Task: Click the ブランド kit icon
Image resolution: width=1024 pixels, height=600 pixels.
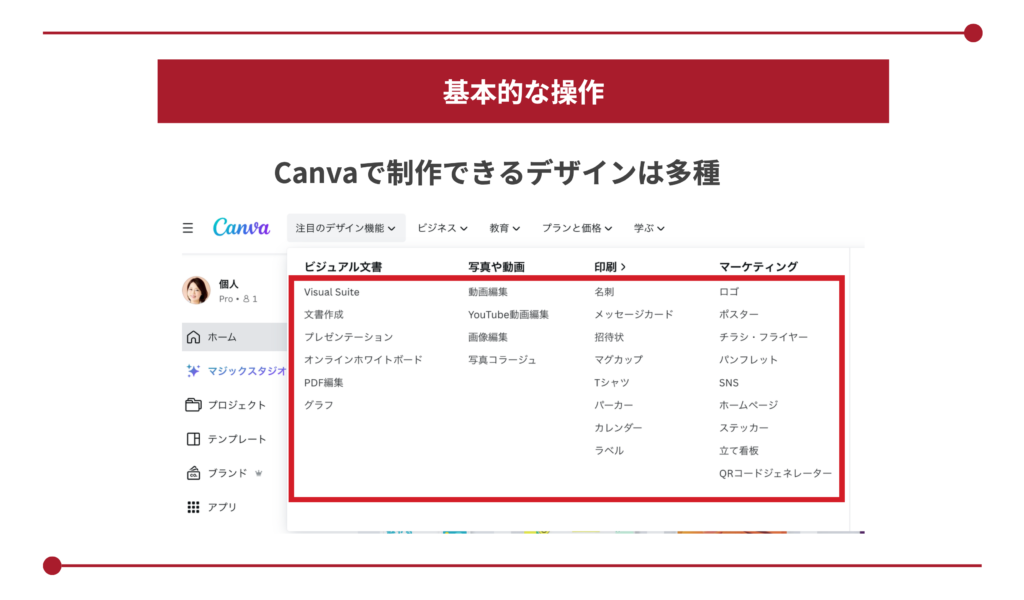Action: [x=193, y=473]
